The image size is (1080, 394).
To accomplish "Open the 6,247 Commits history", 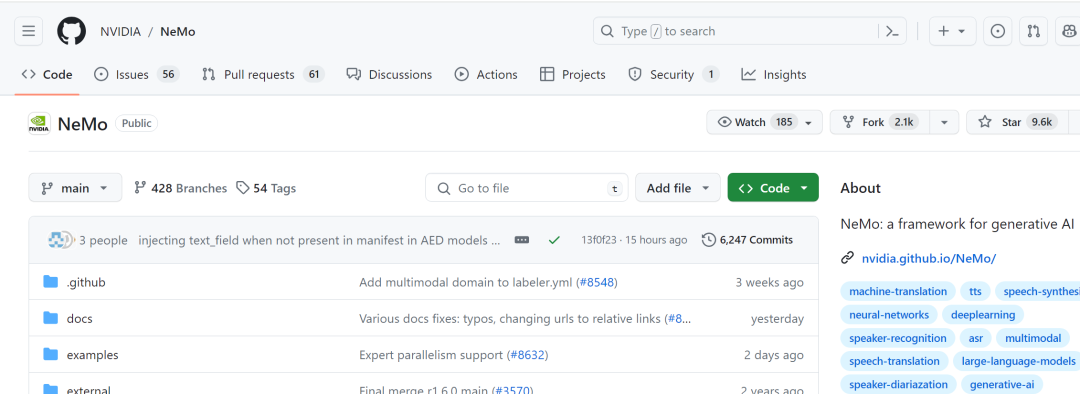I will point(747,240).
